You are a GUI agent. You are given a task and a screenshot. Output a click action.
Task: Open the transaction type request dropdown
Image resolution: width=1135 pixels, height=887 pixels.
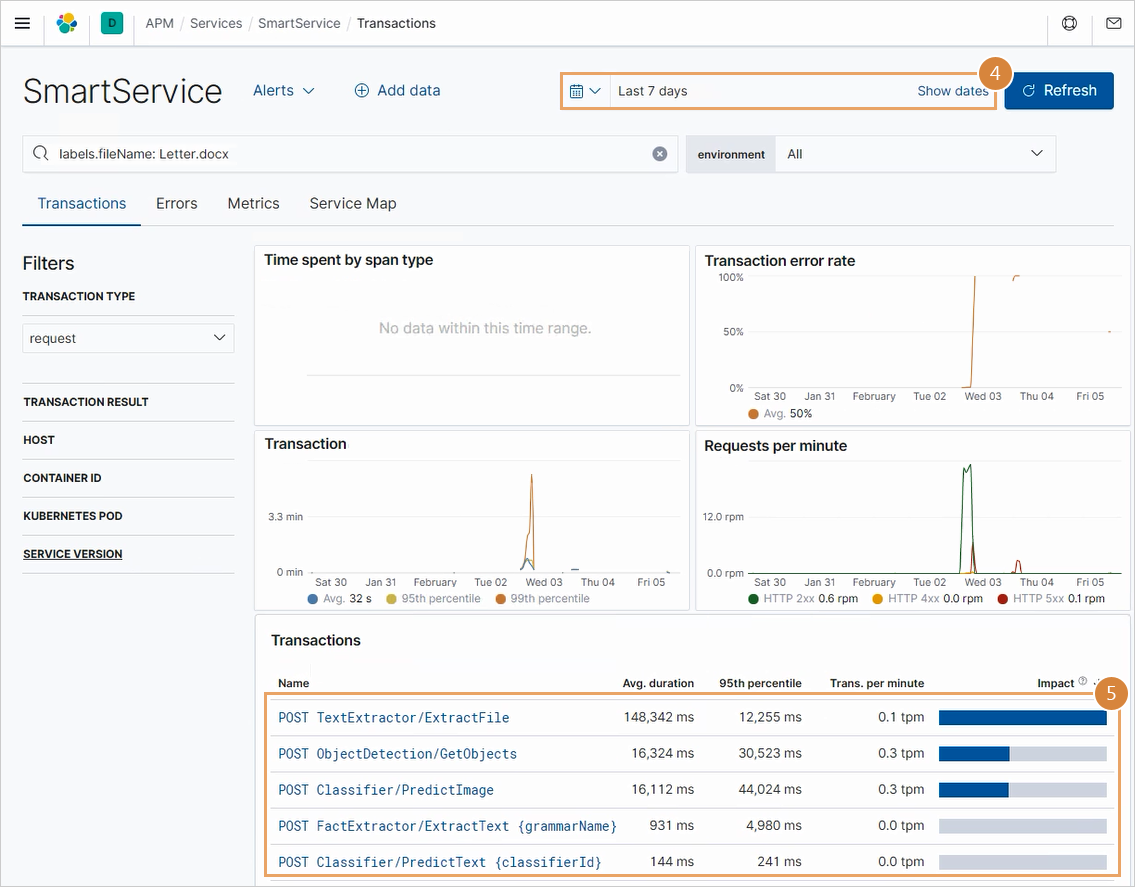128,338
